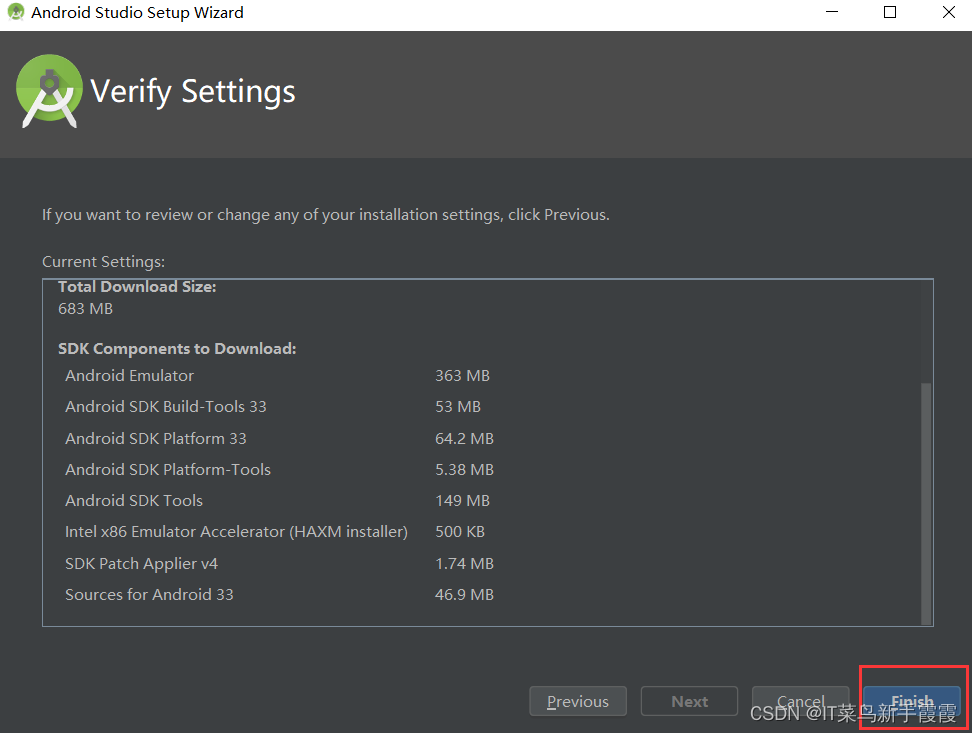972x733 pixels.
Task: Go back with the Previous button
Action: (578, 701)
